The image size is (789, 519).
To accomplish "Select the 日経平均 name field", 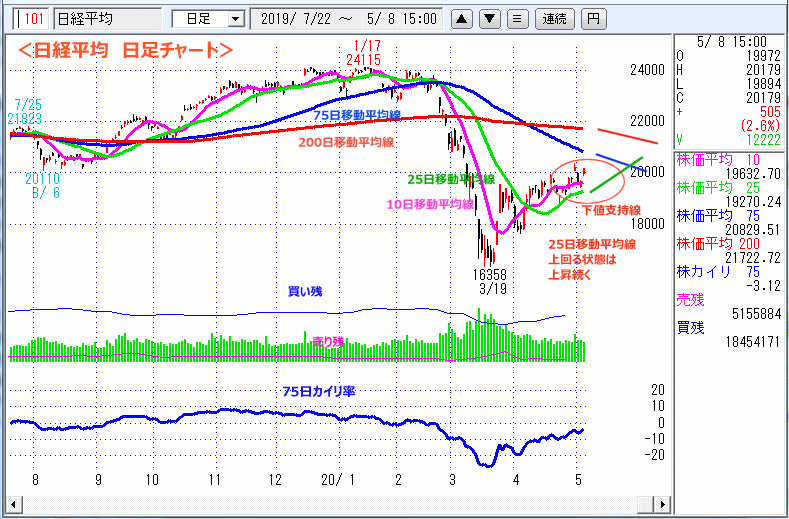I will point(105,19).
